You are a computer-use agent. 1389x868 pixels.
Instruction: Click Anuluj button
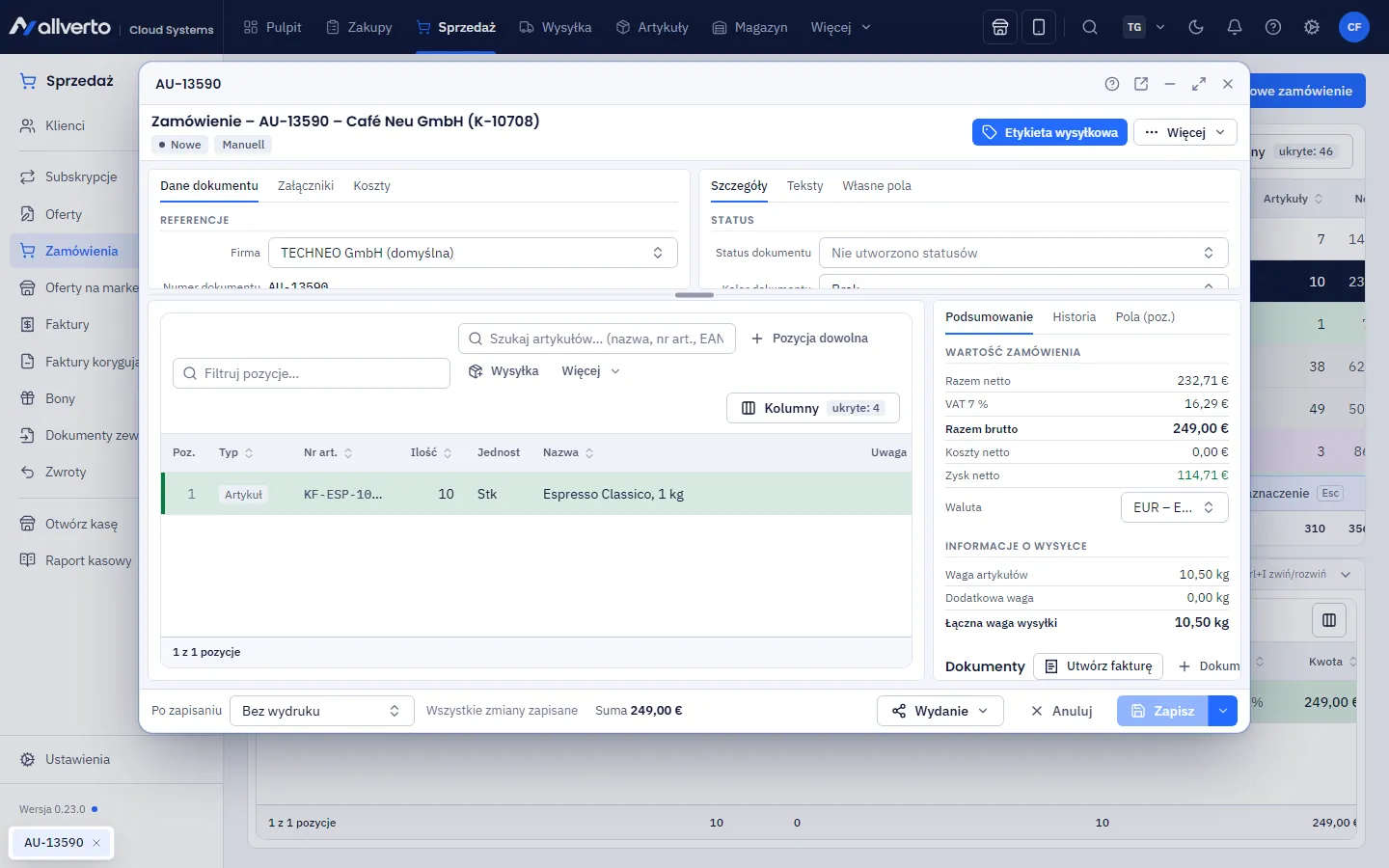click(1061, 711)
